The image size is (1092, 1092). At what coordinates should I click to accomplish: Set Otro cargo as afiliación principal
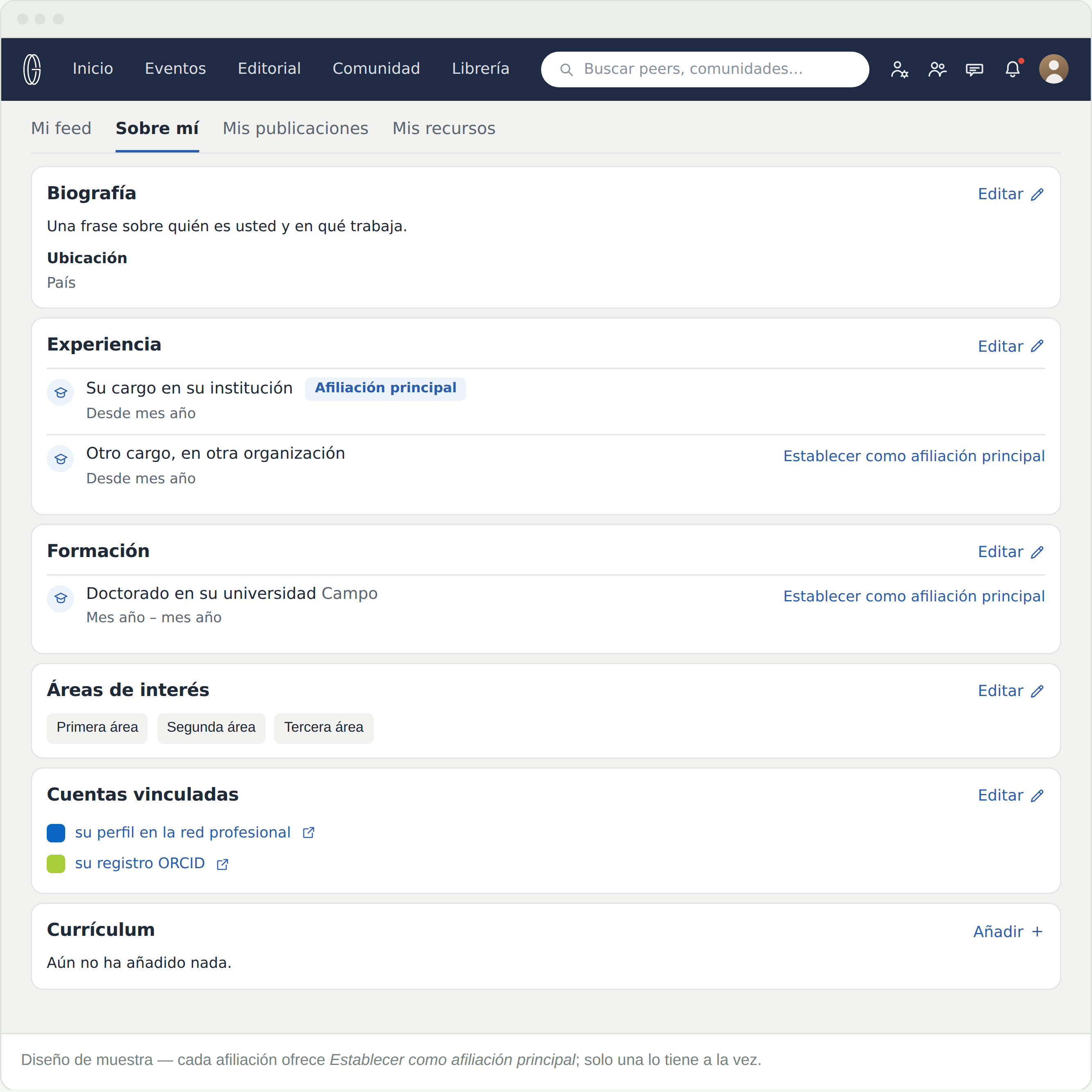point(914,456)
